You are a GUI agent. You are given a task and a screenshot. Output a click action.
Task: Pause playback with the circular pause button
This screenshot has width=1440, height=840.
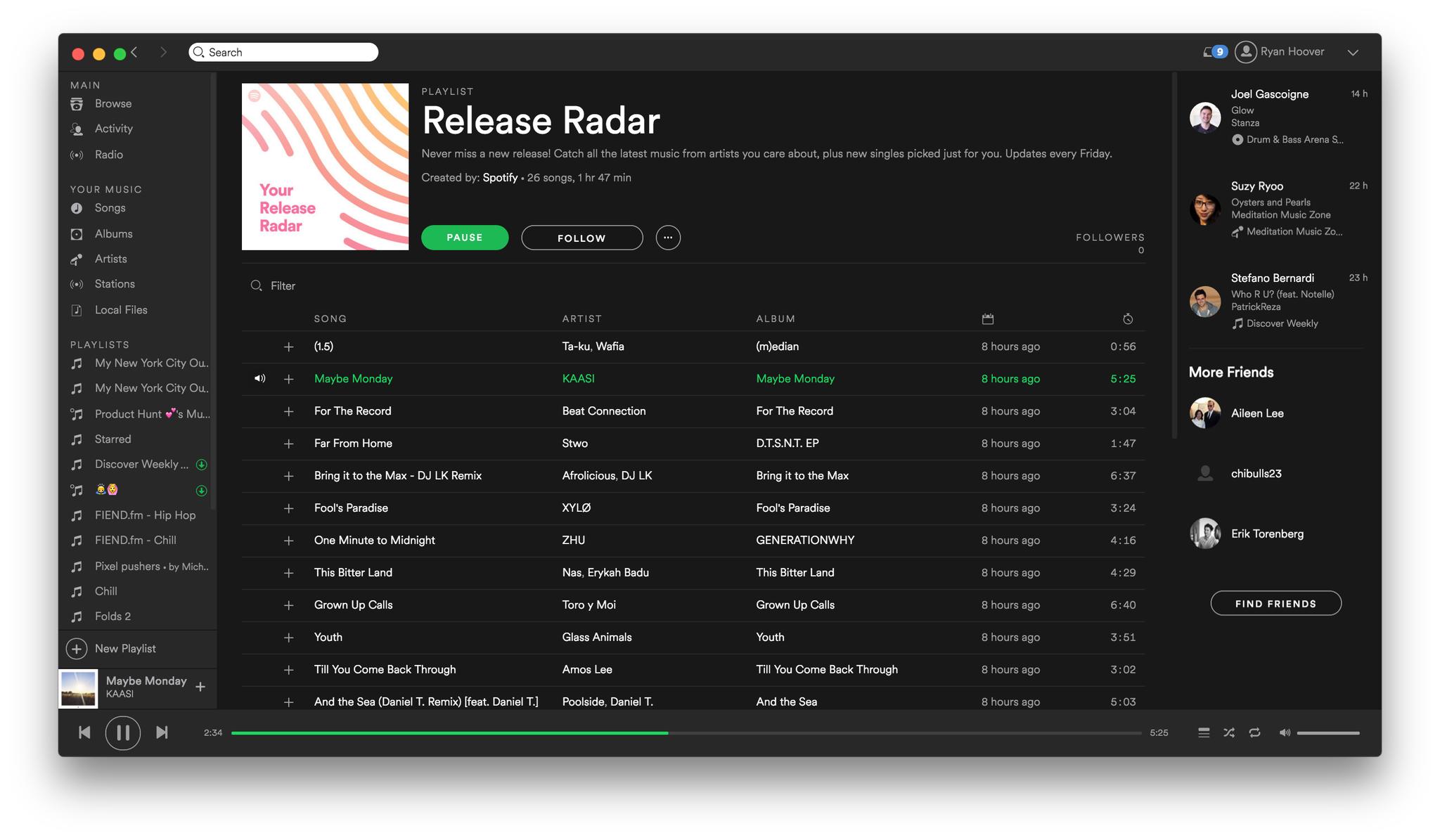(123, 732)
